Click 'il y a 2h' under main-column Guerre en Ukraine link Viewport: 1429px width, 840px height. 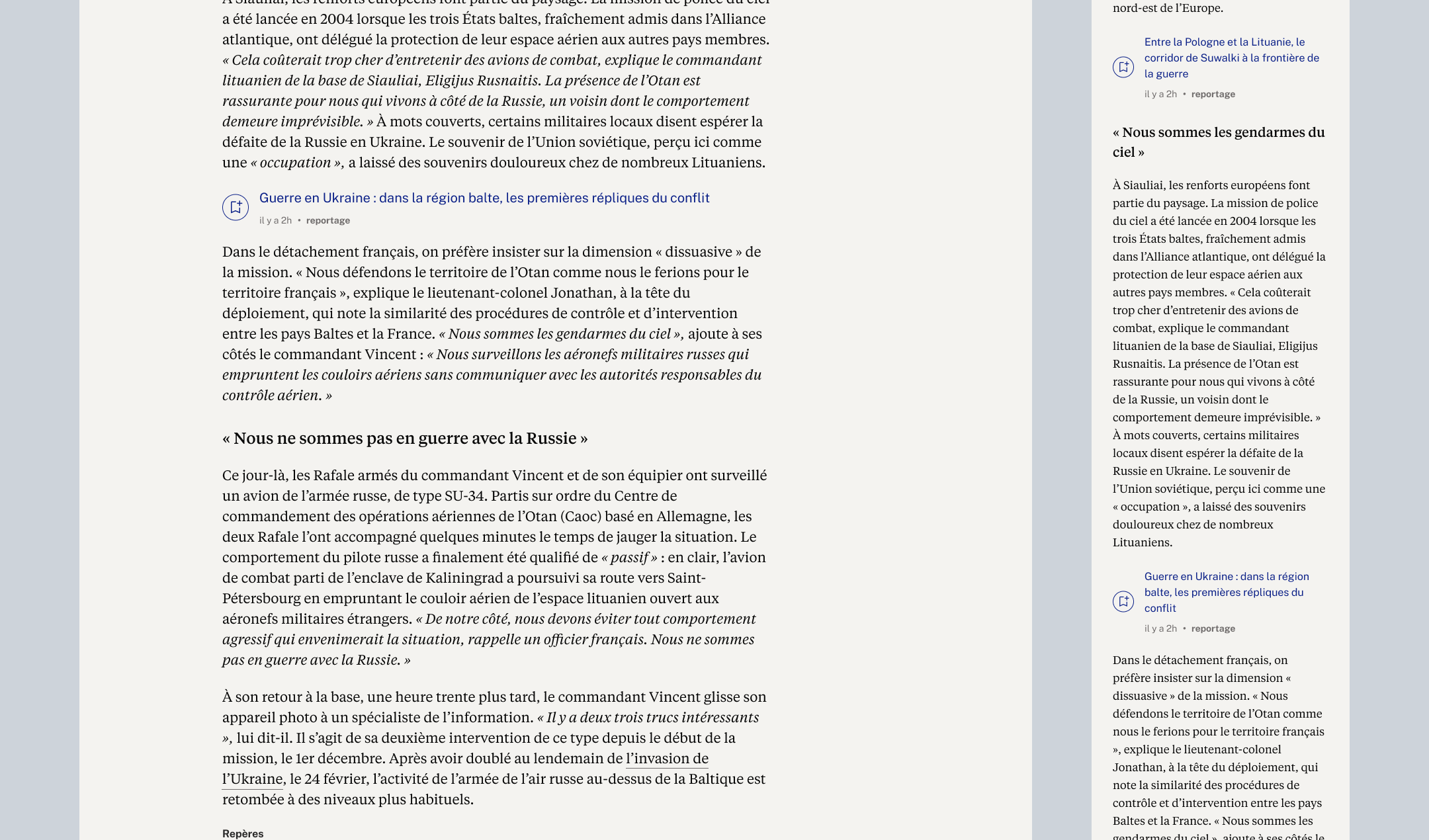(x=275, y=220)
